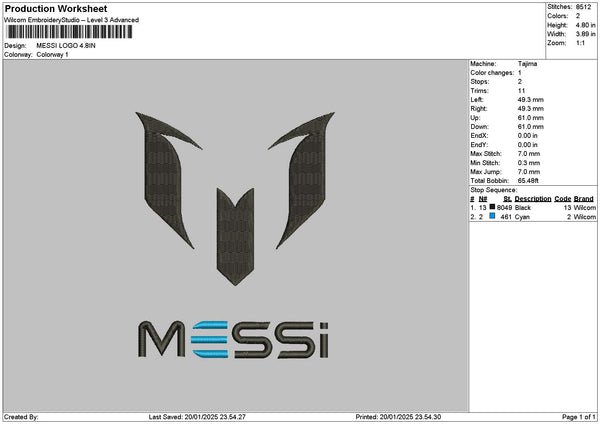Click the design name 'MESSI LOGO 4.8IN'
Screen dimensions: 600x424
click(x=66, y=46)
